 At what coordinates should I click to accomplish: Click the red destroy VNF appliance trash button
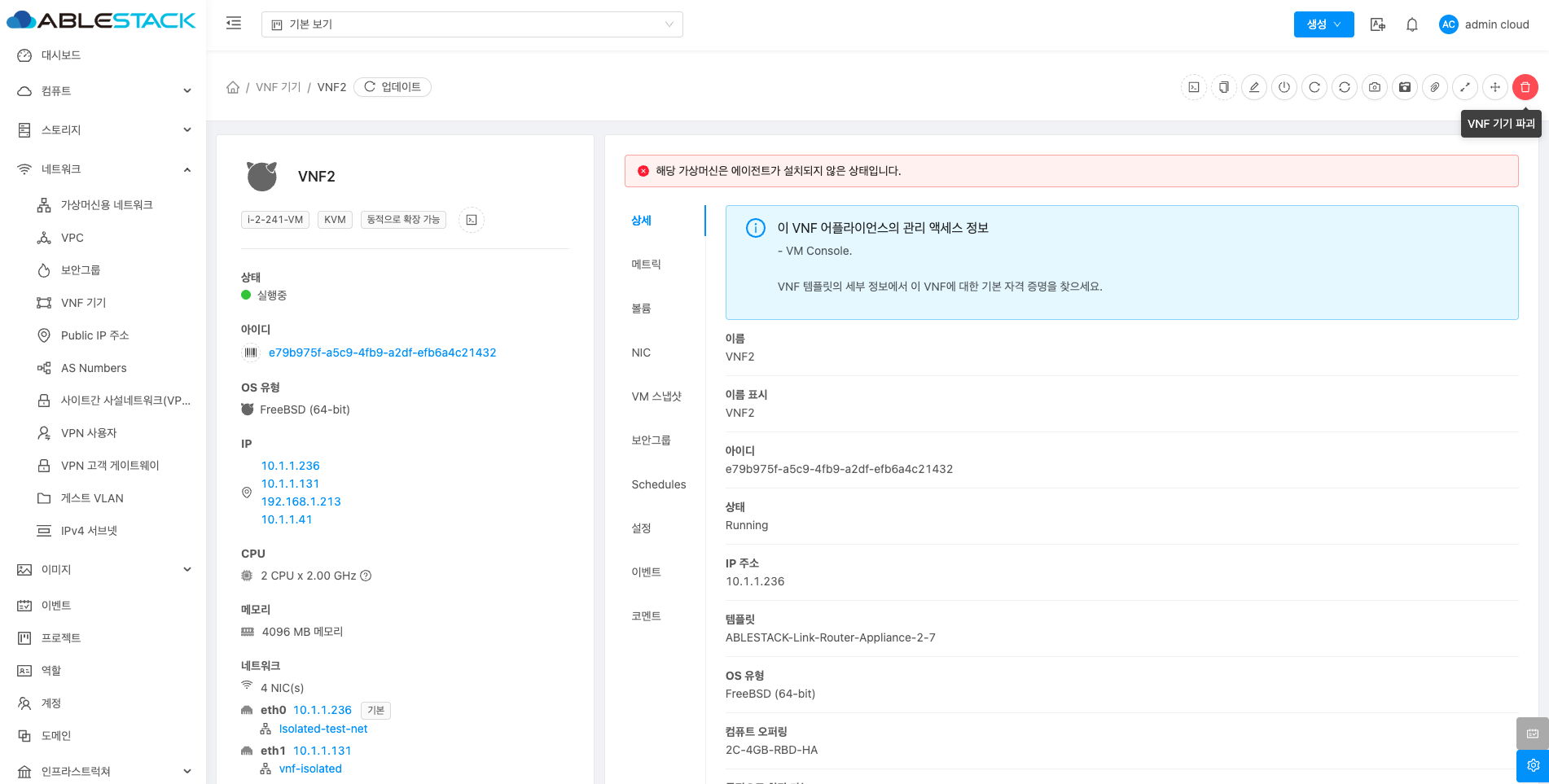pyautogui.click(x=1525, y=87)
